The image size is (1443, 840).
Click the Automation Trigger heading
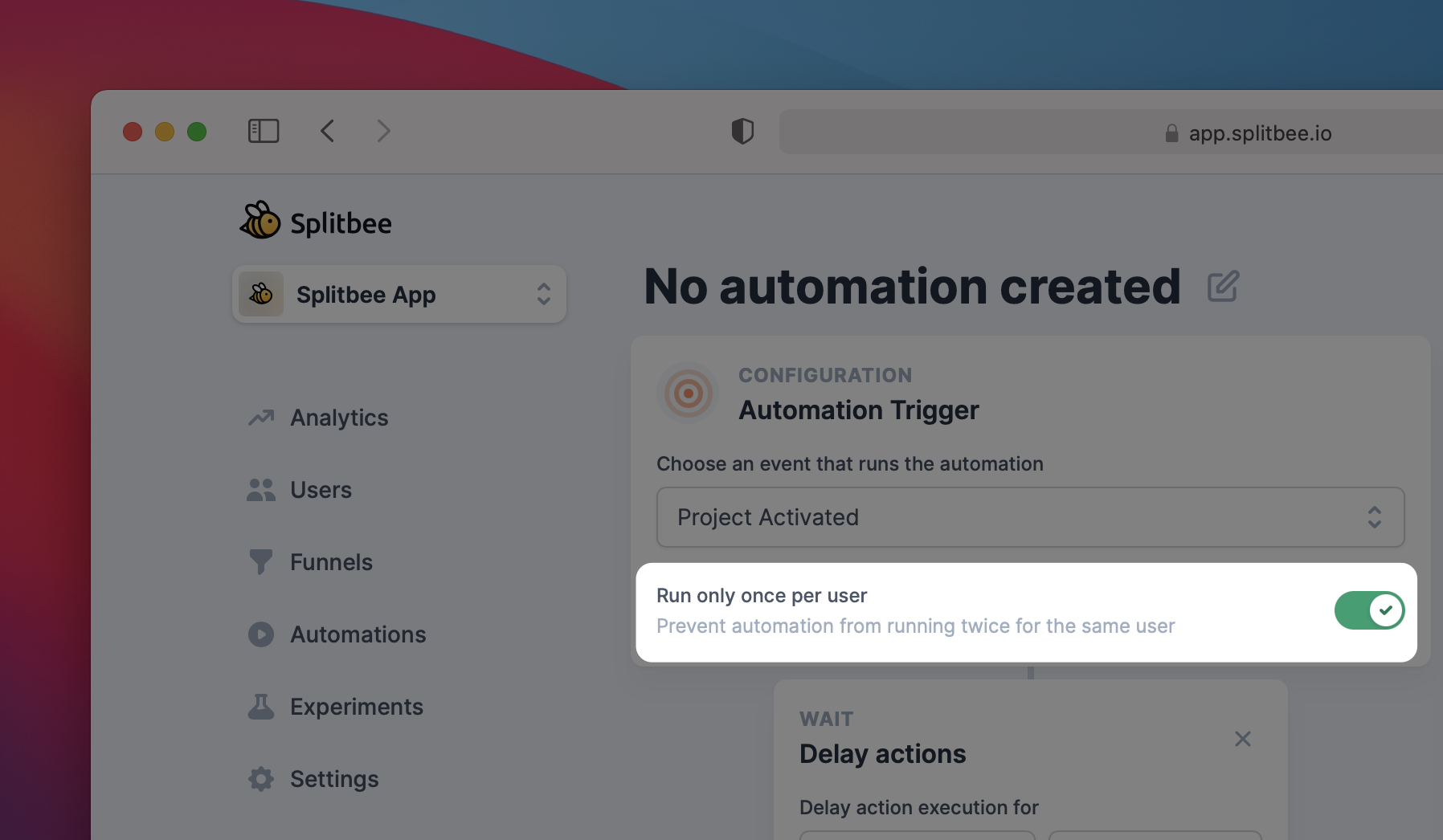point(859,410)
